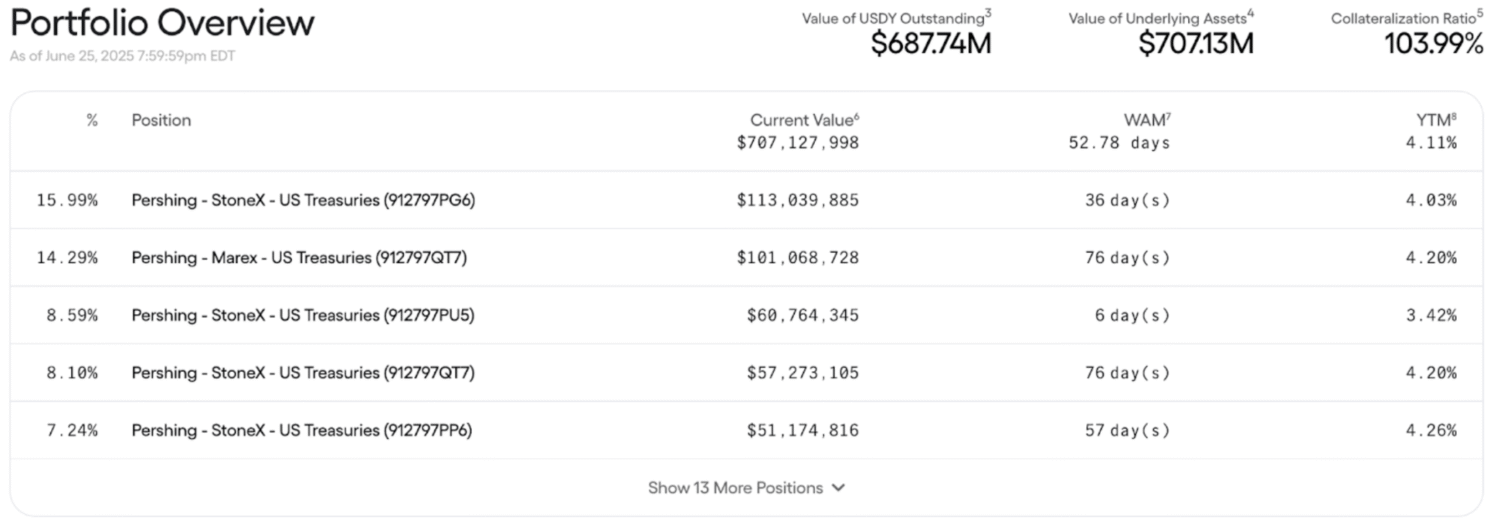Click the $687.74M USDY outstanding figure

pos(930,44)
